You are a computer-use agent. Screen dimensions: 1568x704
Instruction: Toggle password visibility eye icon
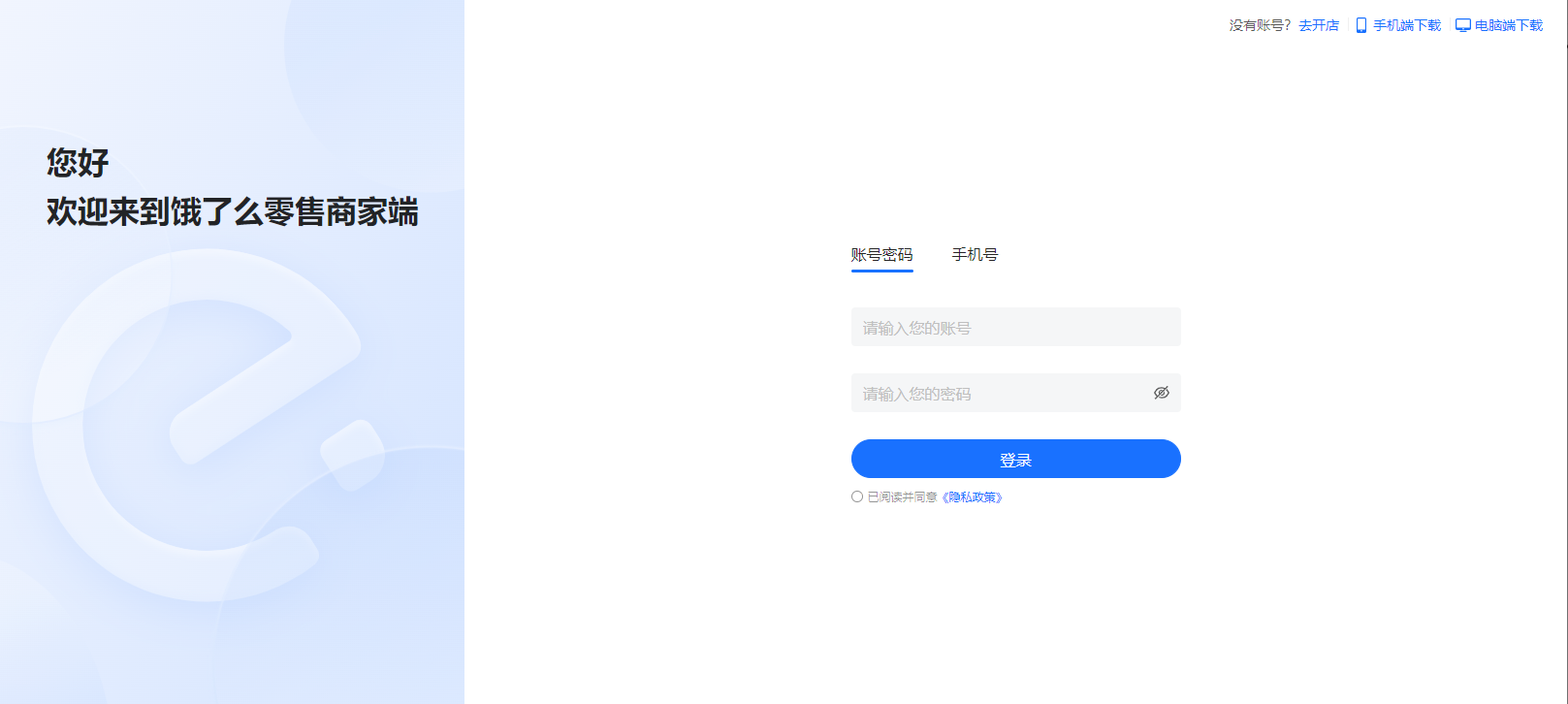1161,393
